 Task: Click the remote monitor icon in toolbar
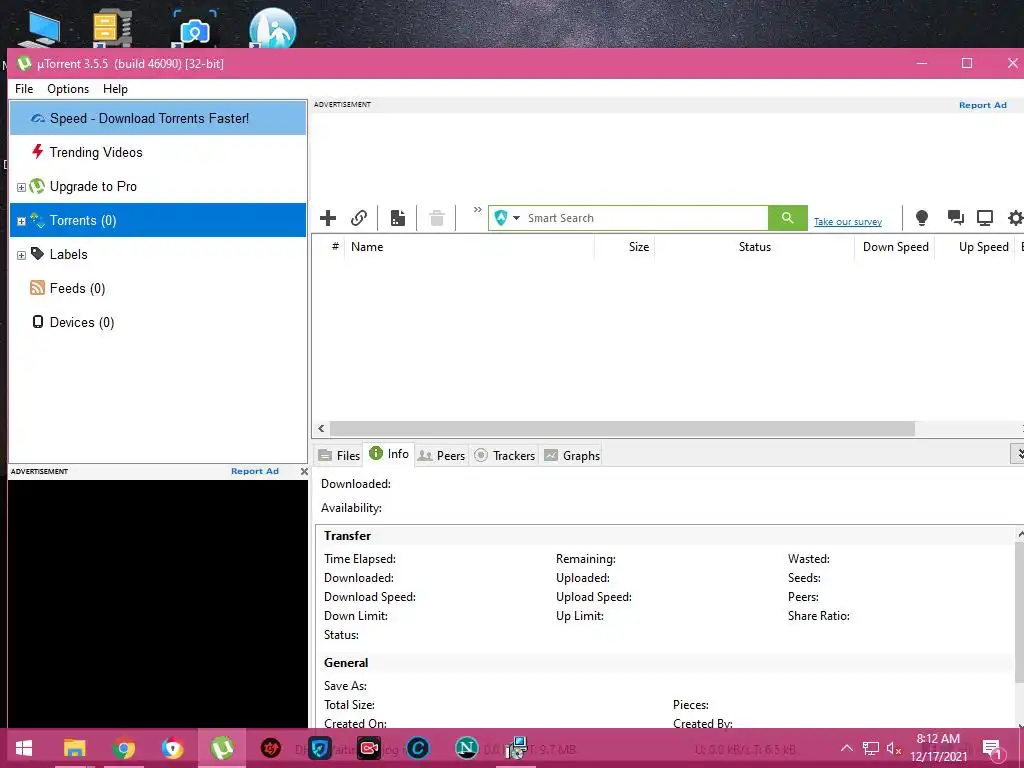click(x=985, y=218)
